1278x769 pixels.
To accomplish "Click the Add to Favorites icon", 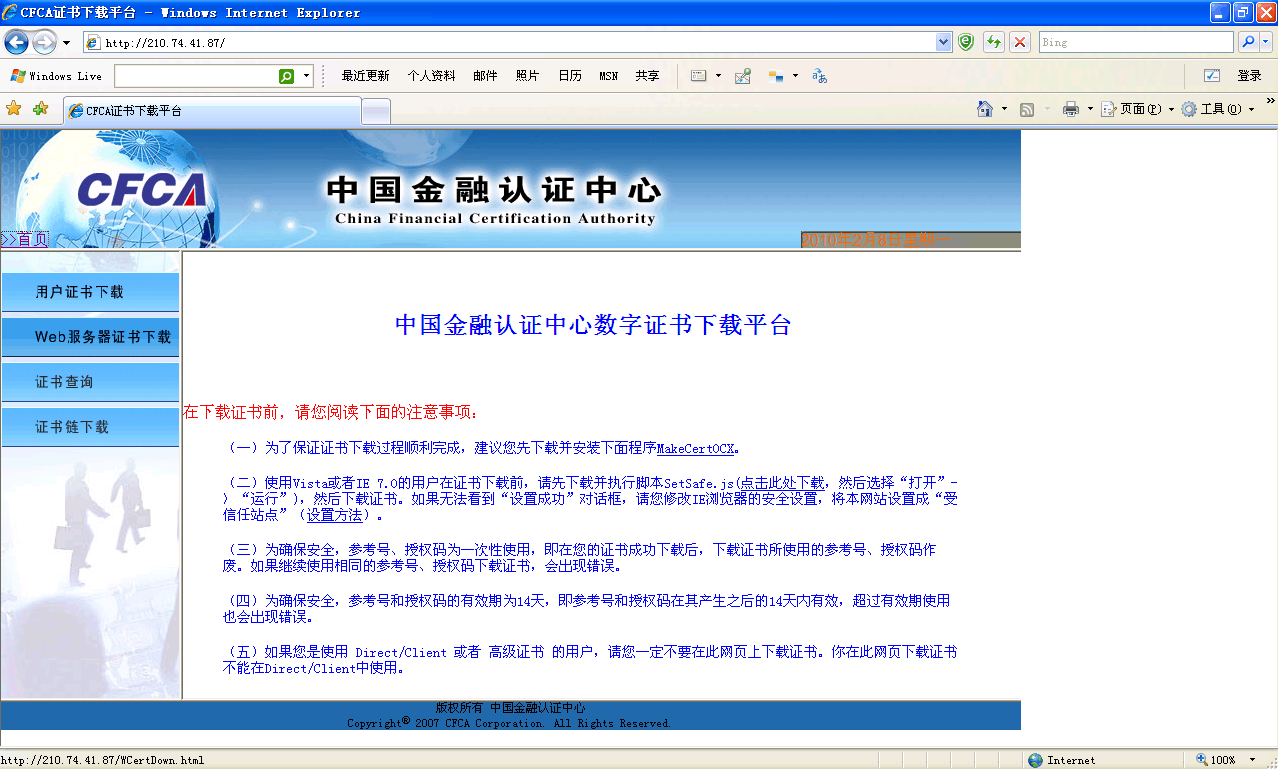I will [40, 109].
